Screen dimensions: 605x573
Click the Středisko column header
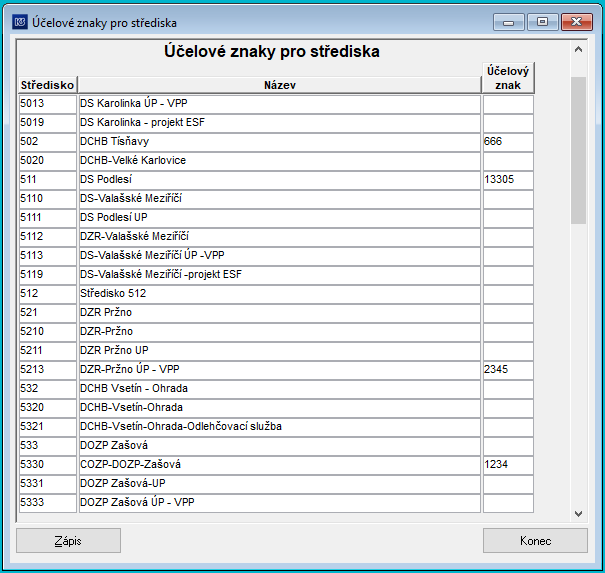(x=47, y=85)
